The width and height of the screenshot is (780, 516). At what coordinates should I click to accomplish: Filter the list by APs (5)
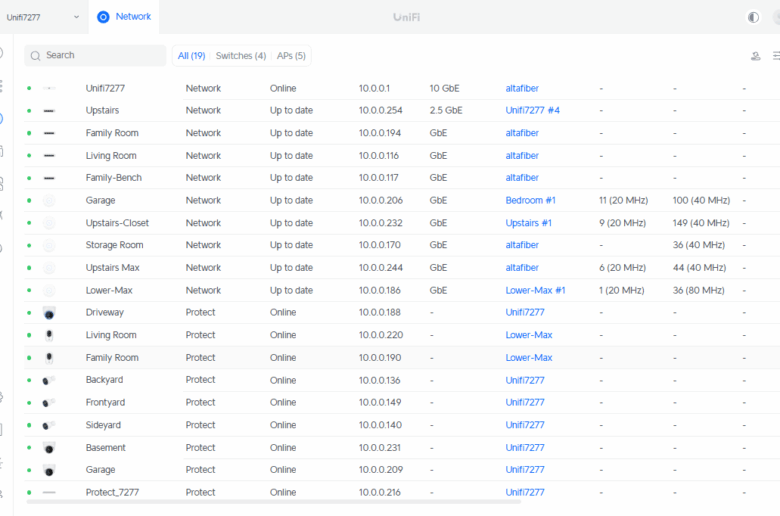coord(290,56)
